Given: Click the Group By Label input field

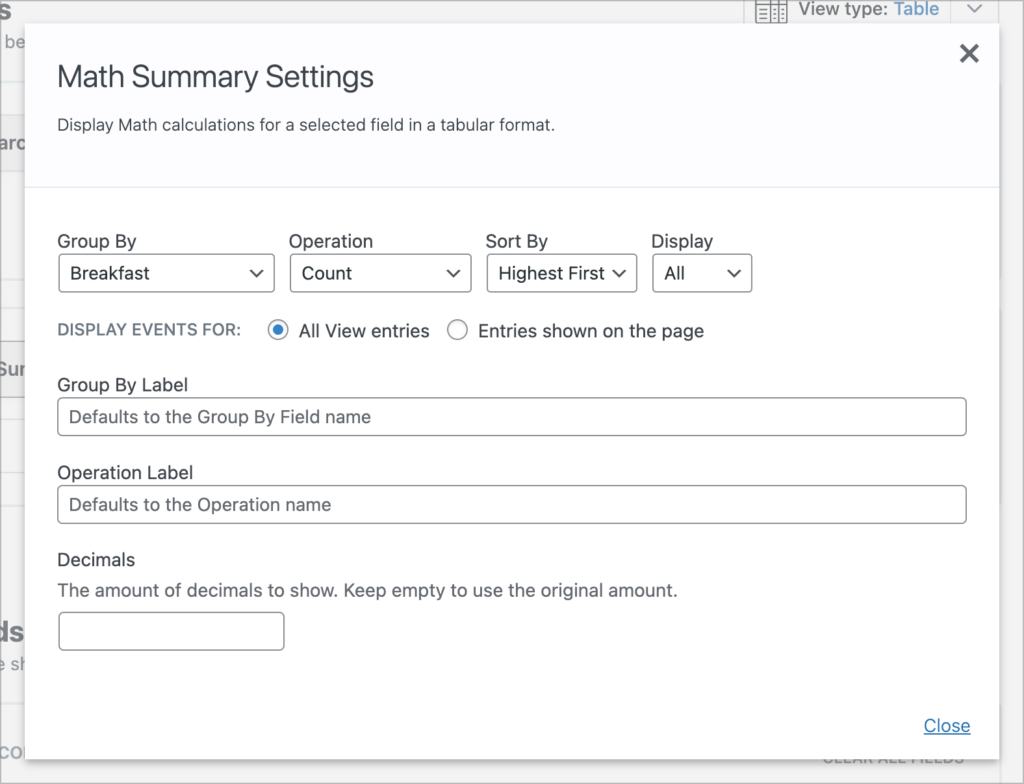Looking at the screenshot, I should pos(512,417).
